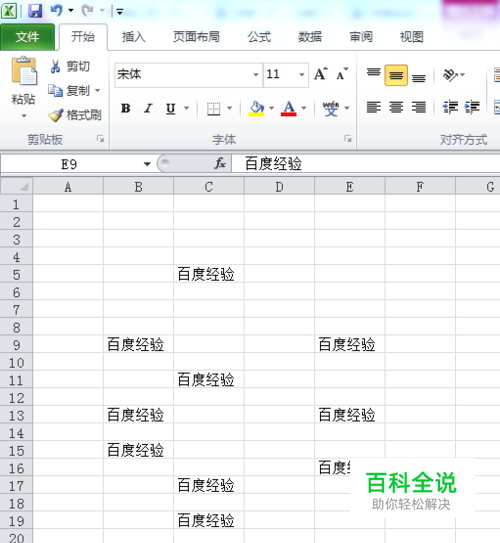Open the Customize Quick Access Toolbar dropdown

click(x=120, y=12)
